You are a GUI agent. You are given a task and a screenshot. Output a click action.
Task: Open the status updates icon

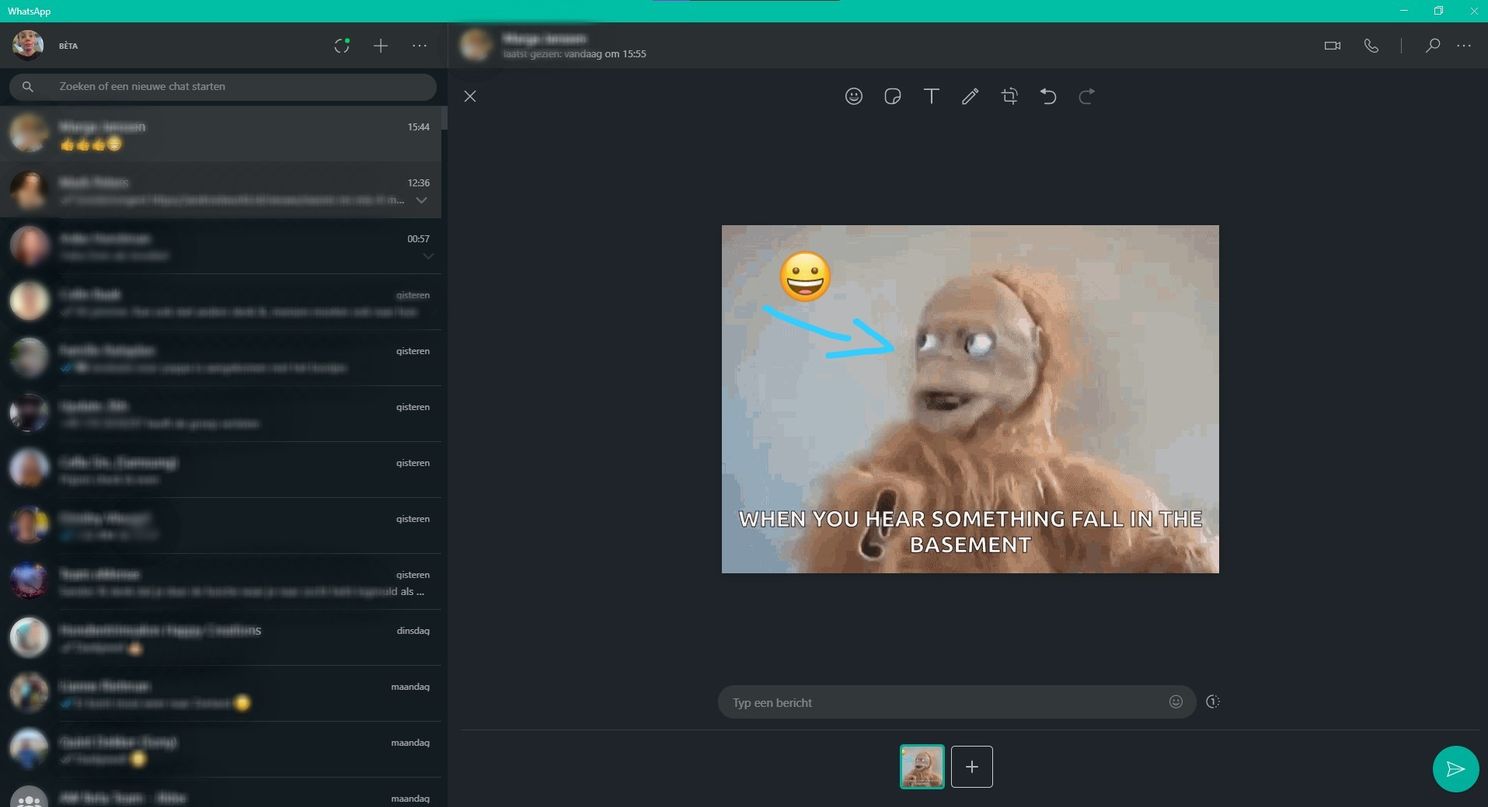pyautogui.click(x=342, y=45)
